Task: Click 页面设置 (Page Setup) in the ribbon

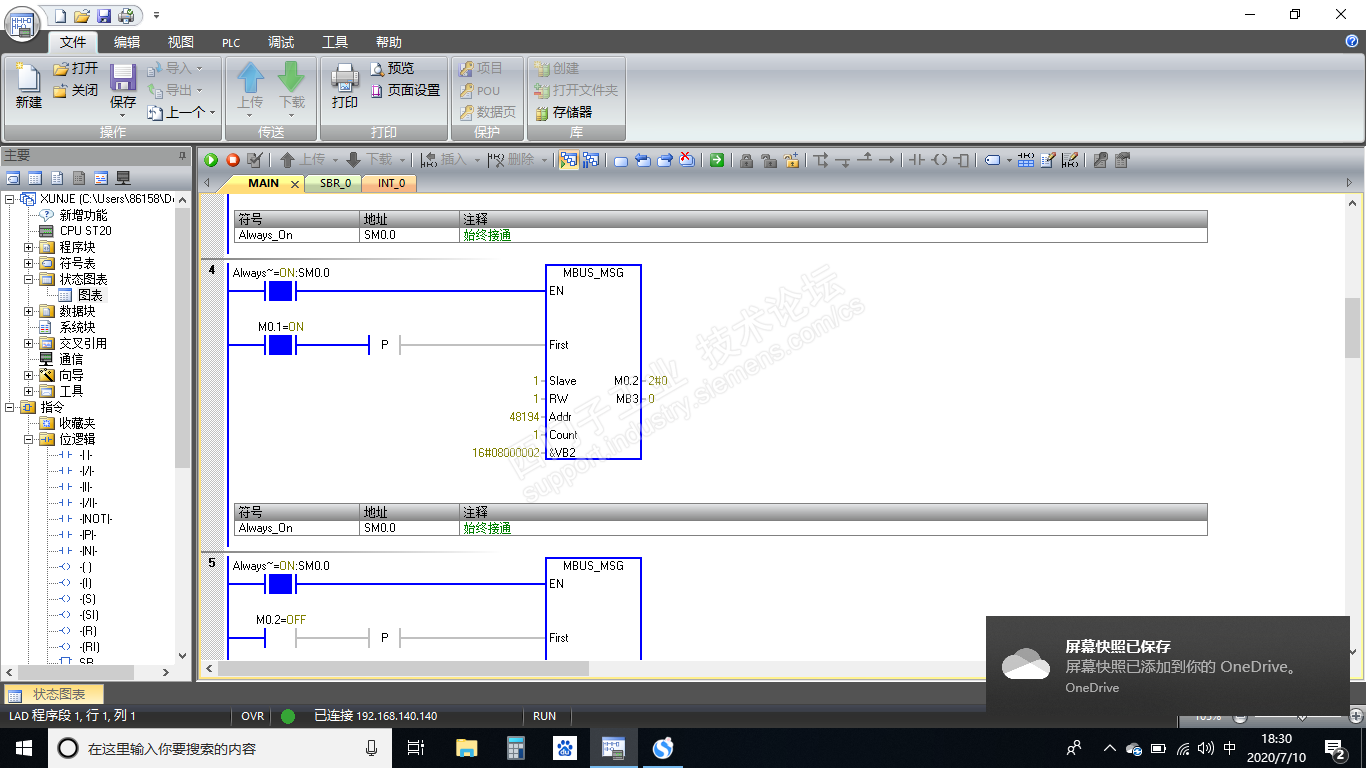Action: [405, 90]
